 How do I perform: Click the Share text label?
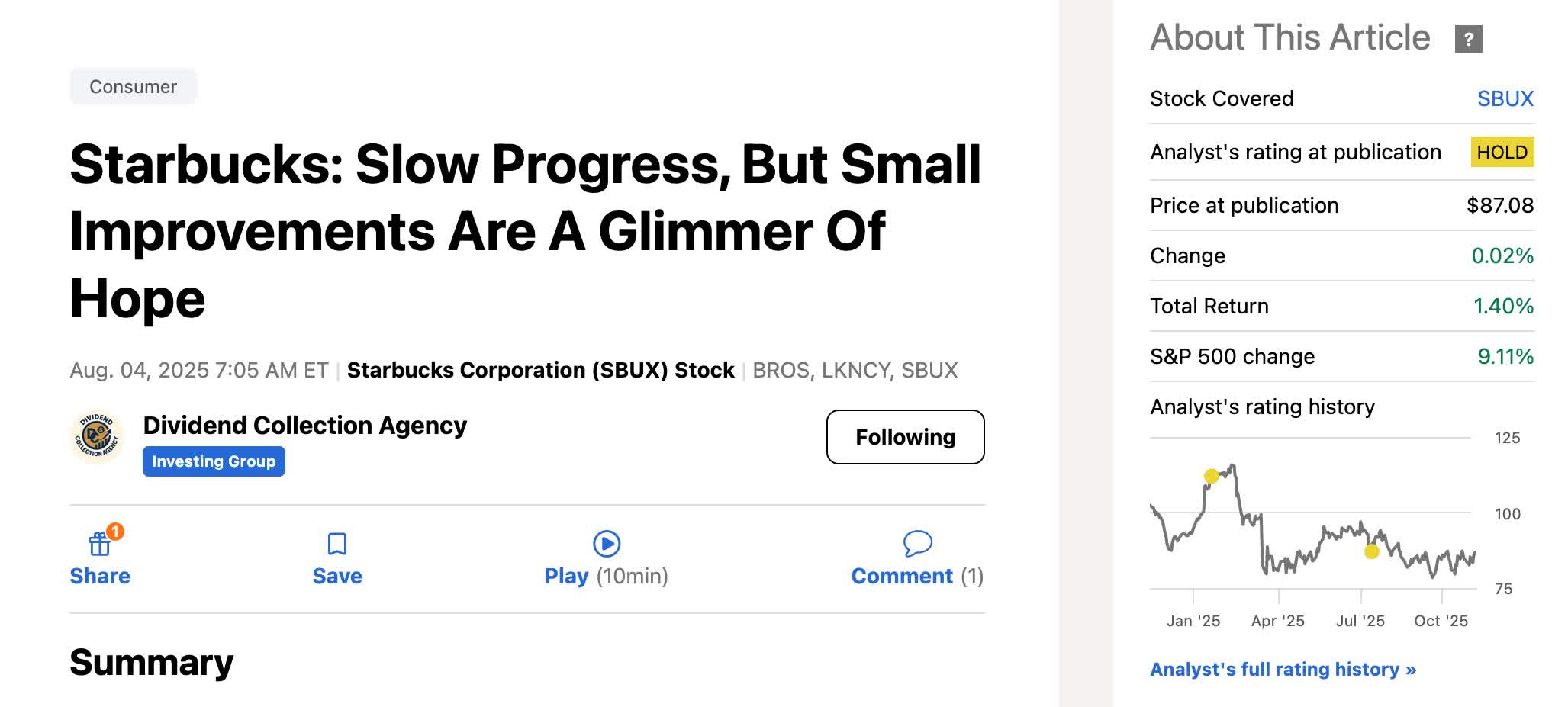100,576
